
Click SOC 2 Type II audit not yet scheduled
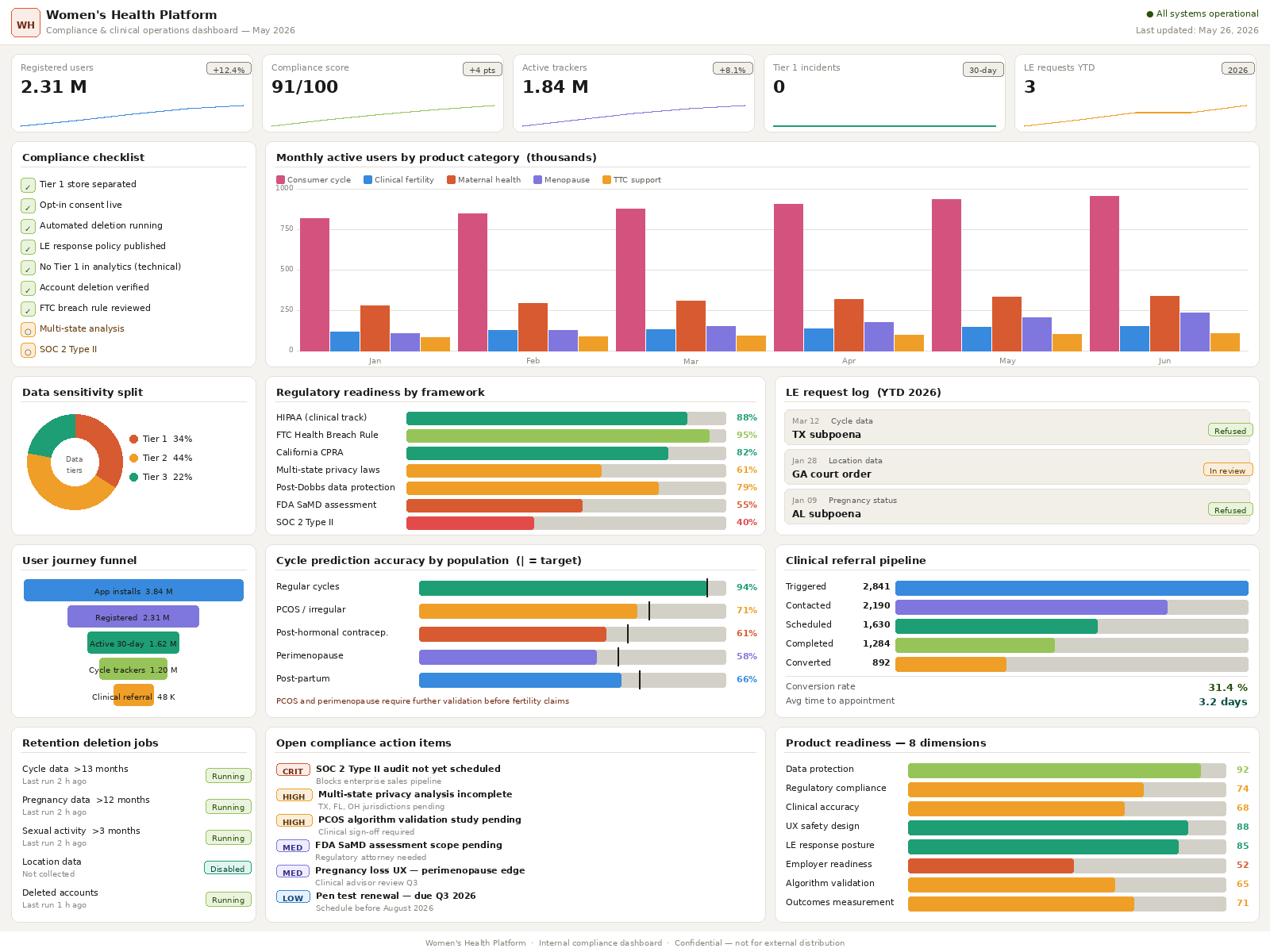(408, 769)
